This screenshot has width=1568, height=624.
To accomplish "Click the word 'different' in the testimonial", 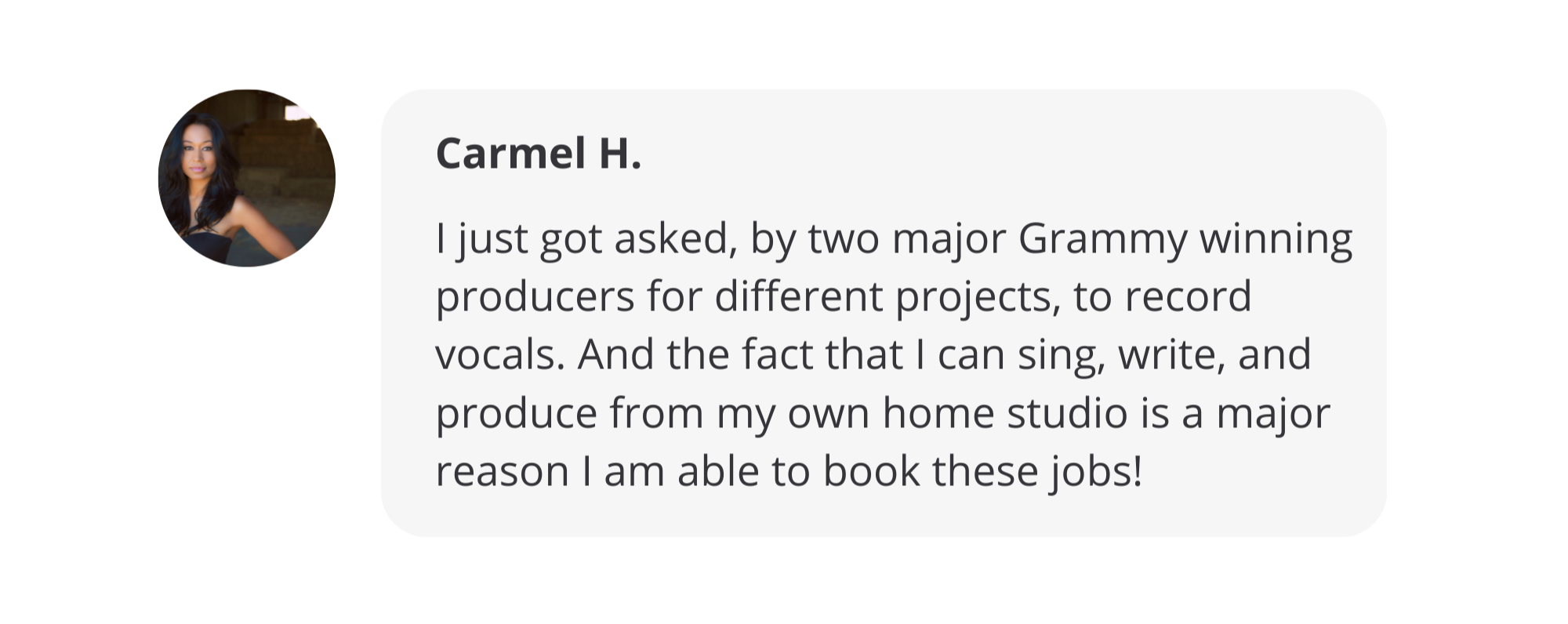I will [798, 298].
